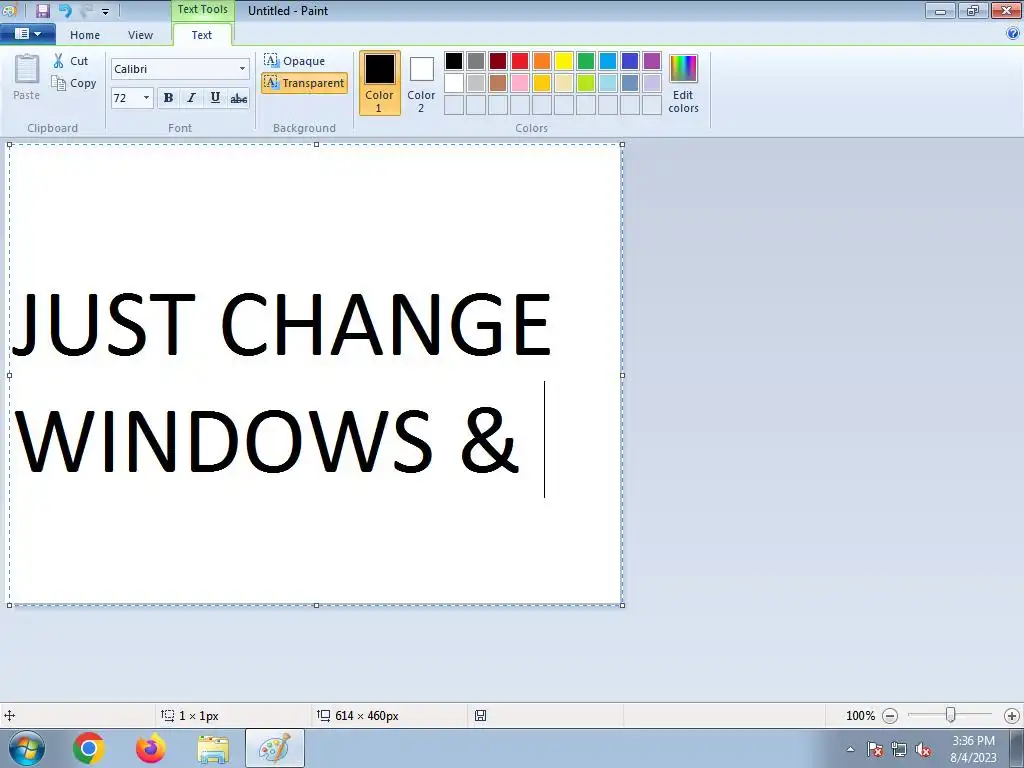Select the Color 1 box
This screenshot has height=768, width=1024.
tap(379, 83)
